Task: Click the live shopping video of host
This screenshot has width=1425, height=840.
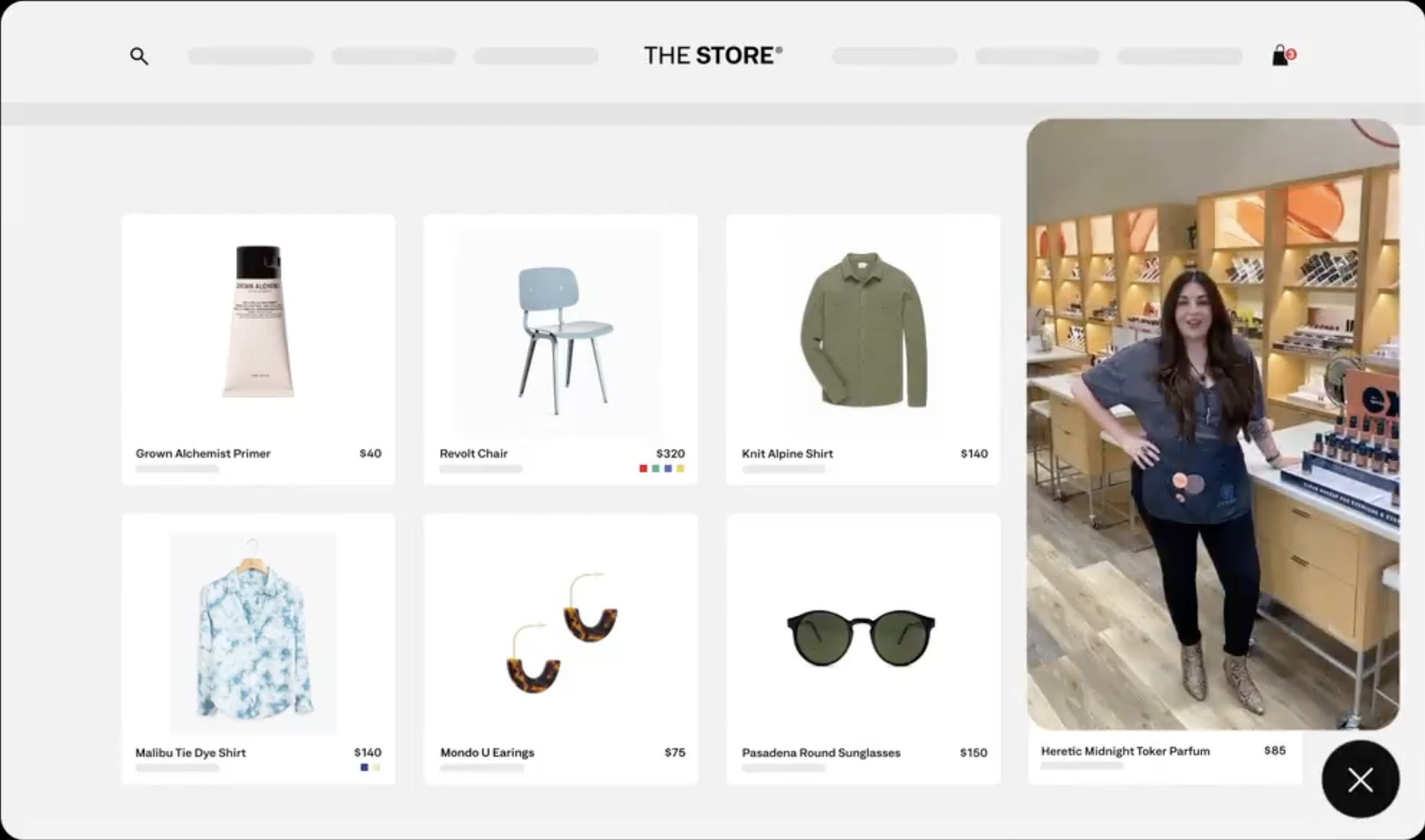Action: pyautogui.click(x=1213, y=424)
